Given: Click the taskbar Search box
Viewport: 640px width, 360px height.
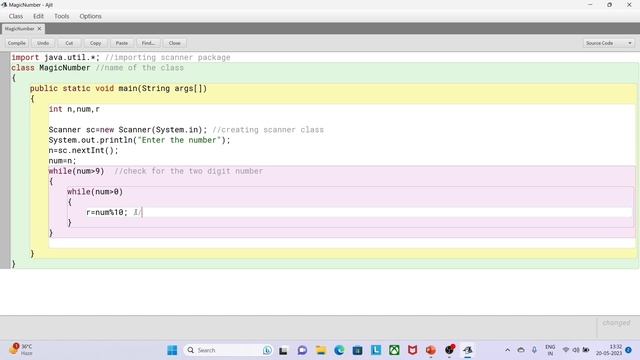Looking at the screenshot, I should [228, 350].
